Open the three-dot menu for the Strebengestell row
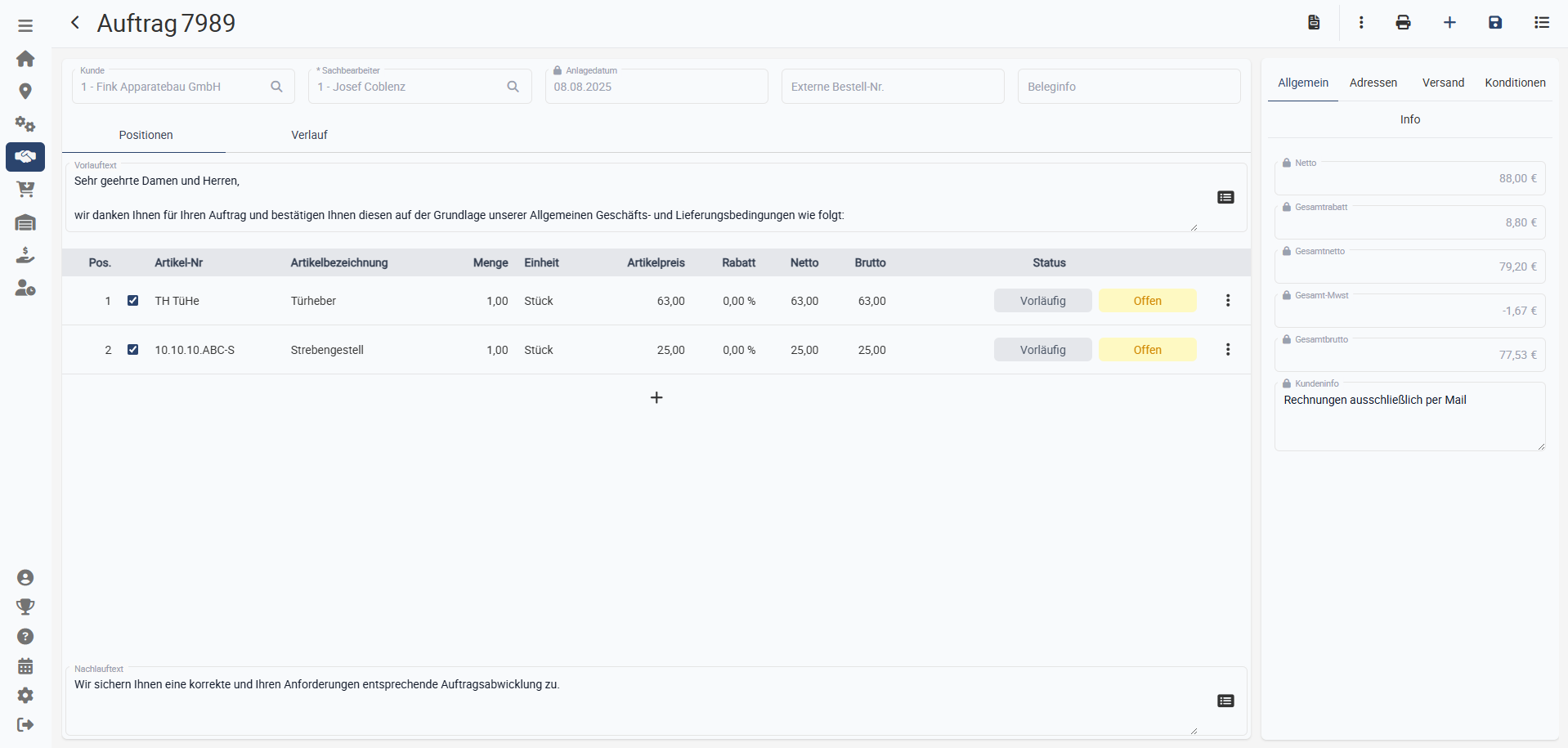 point(1227,350)
